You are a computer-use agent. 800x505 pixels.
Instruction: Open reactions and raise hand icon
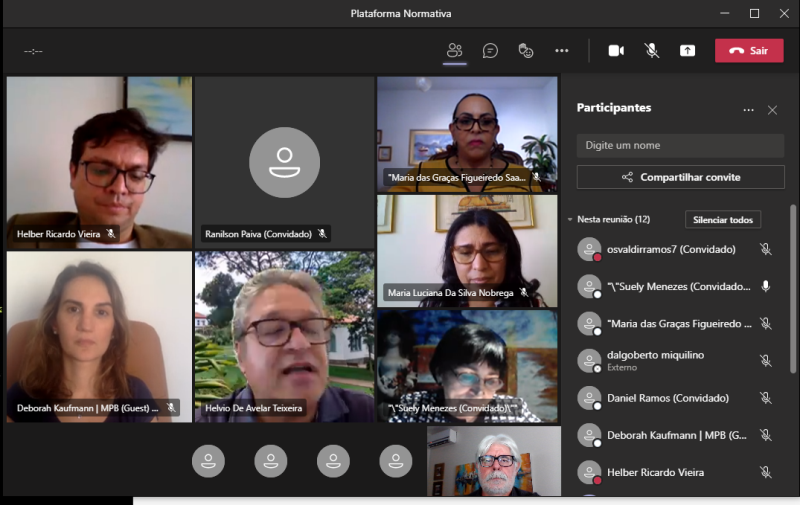tap(526, 50)
